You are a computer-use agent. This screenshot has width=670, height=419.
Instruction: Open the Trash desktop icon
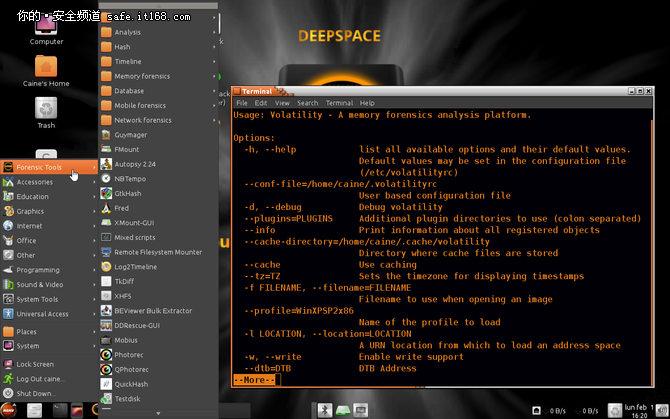pyautogui.click(x=46, y=110)
